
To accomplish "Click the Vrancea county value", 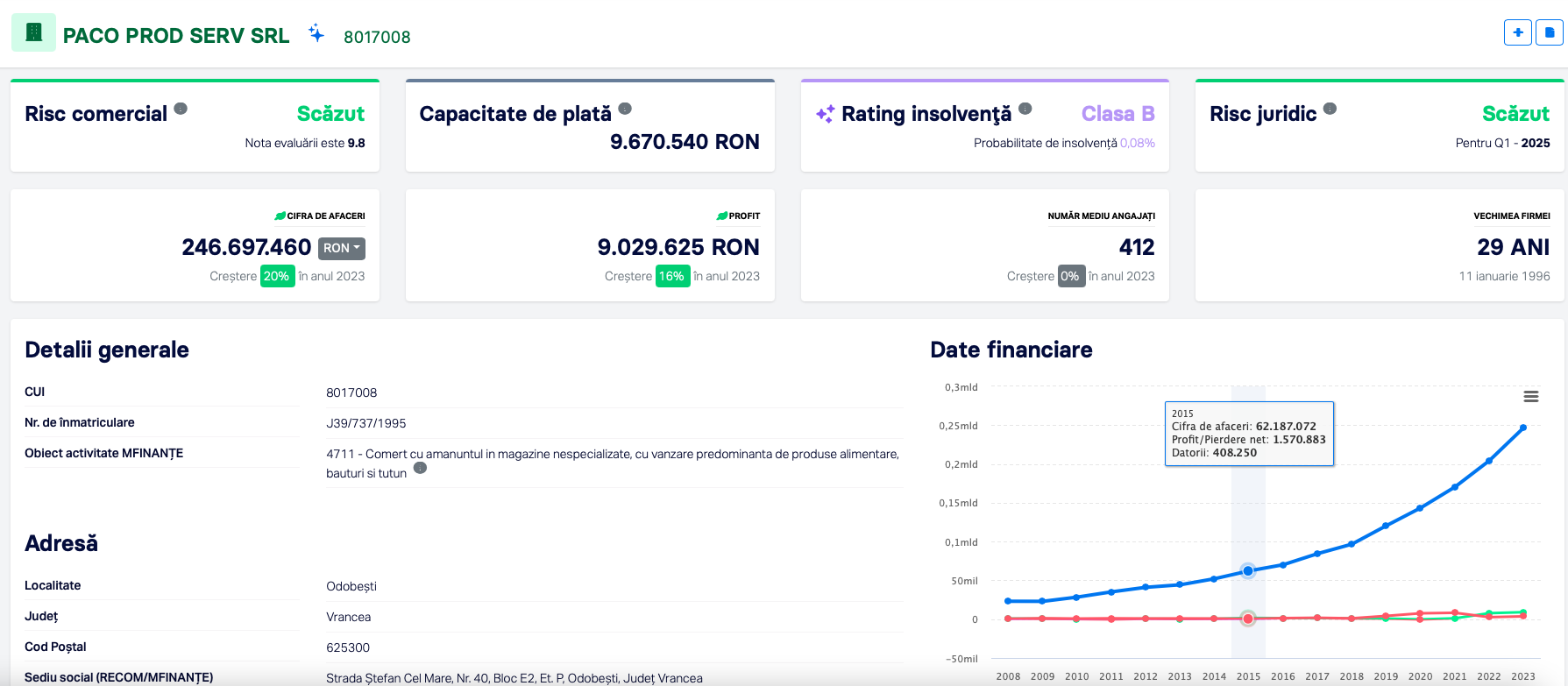I will click(349, 617).
